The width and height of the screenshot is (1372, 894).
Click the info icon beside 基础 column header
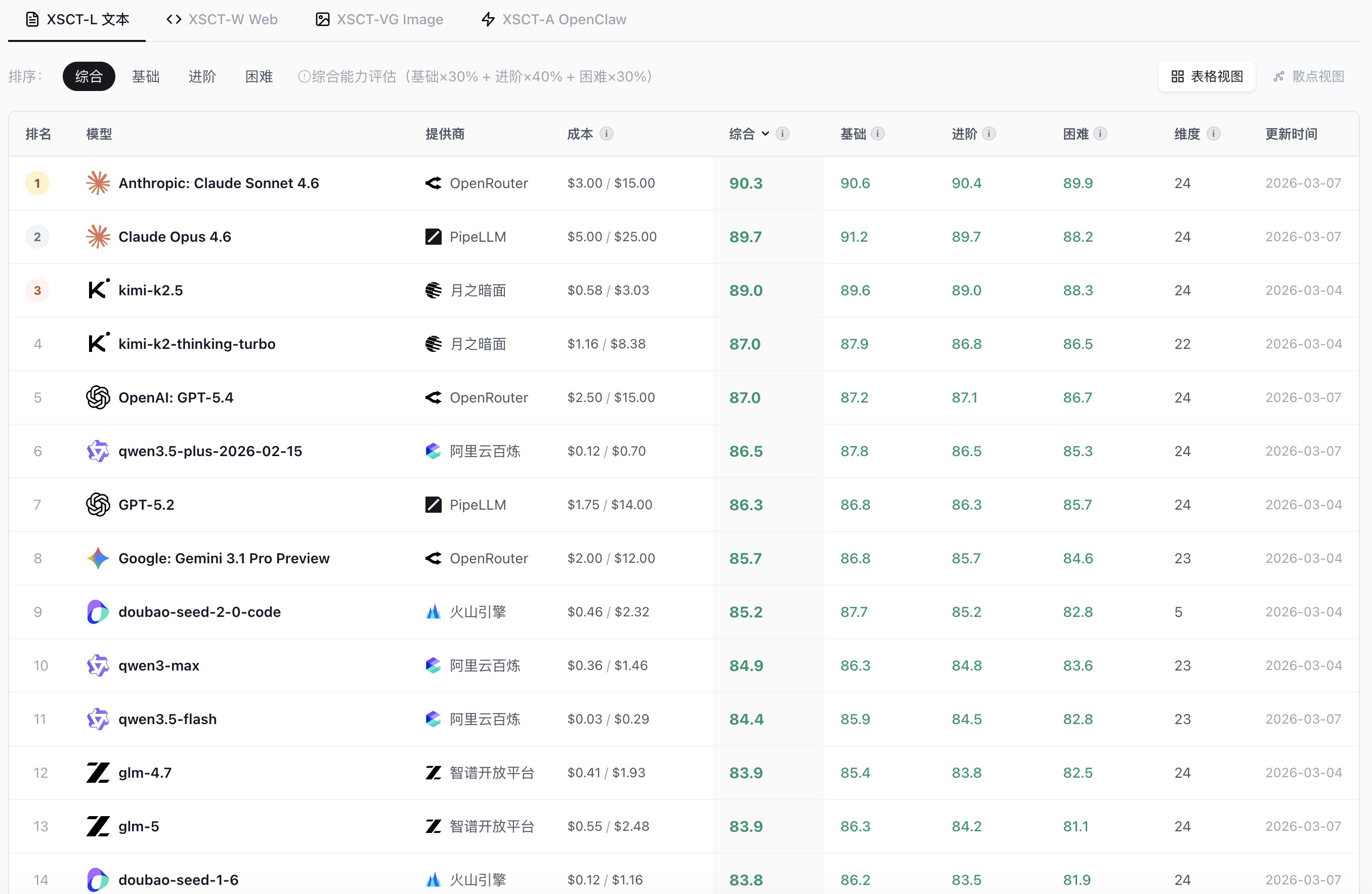(x=877, y=133)
